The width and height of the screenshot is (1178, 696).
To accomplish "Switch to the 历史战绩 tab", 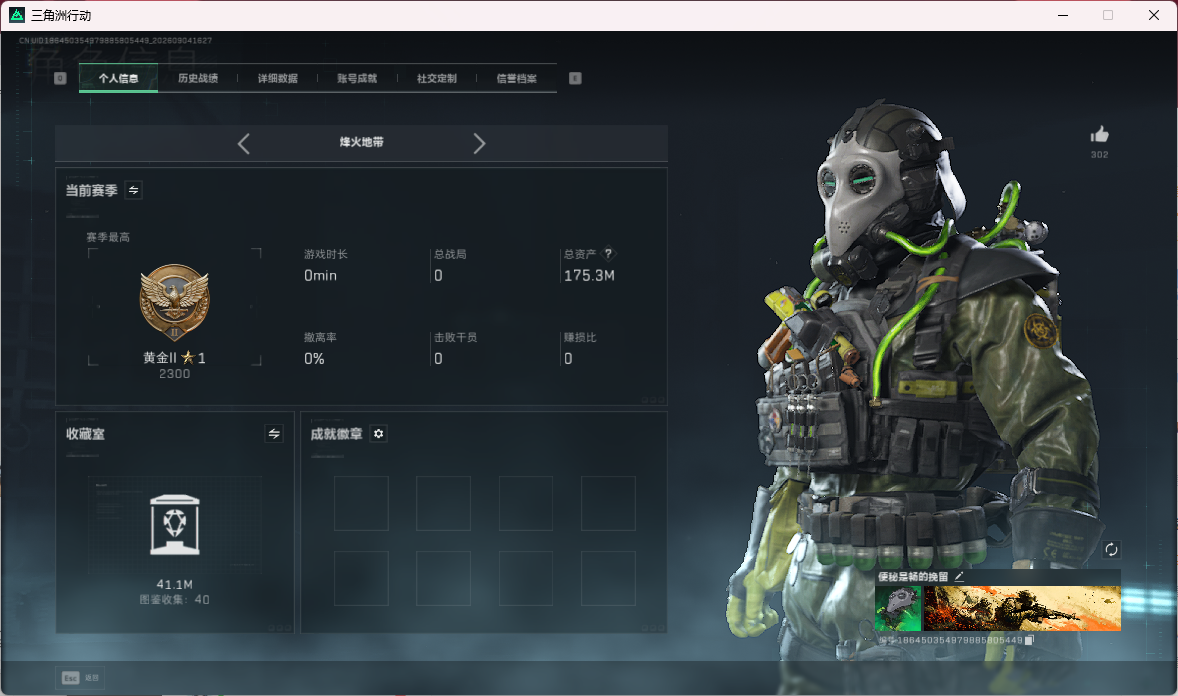I will (198, 78).
